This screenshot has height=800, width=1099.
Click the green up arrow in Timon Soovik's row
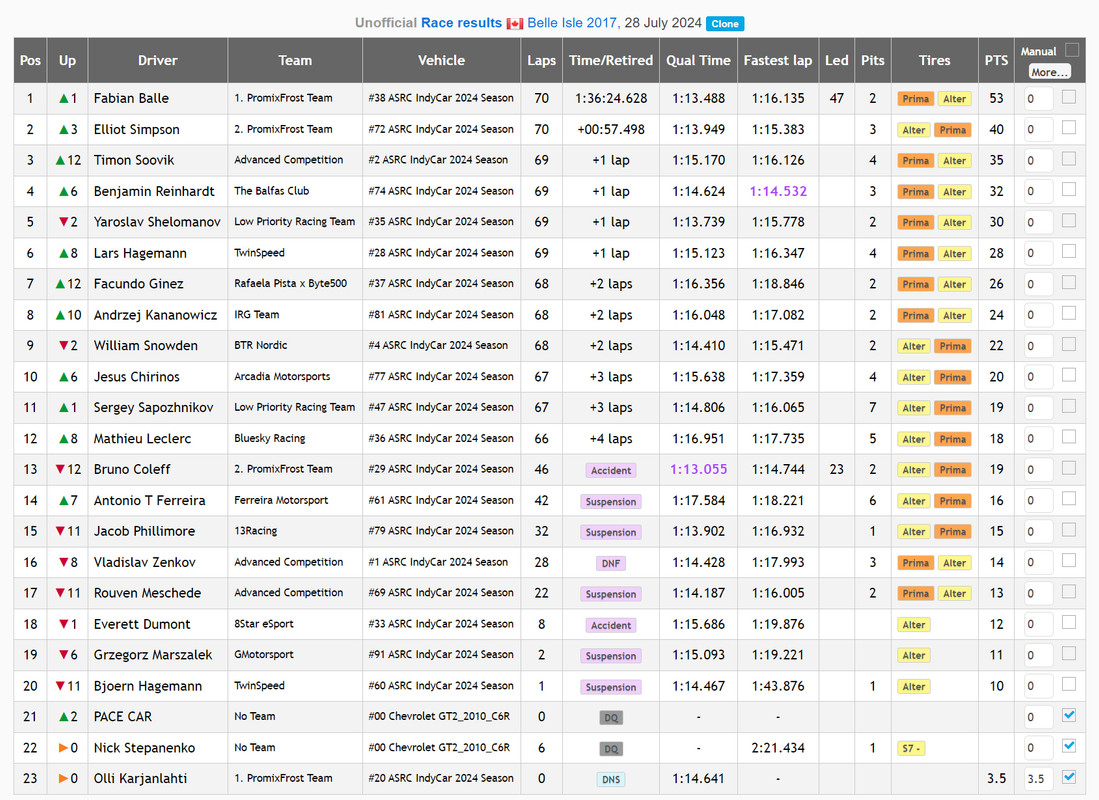(x=60, y=161)
